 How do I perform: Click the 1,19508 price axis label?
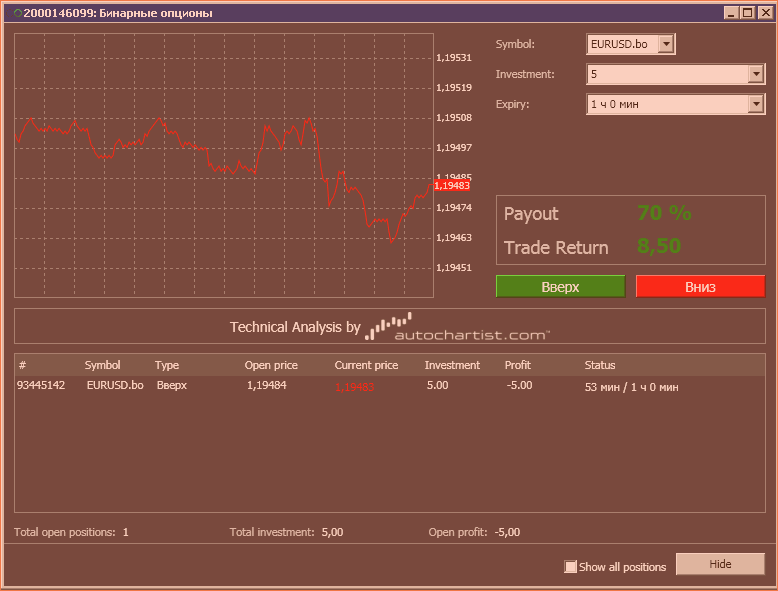click(x=454, y=118)
